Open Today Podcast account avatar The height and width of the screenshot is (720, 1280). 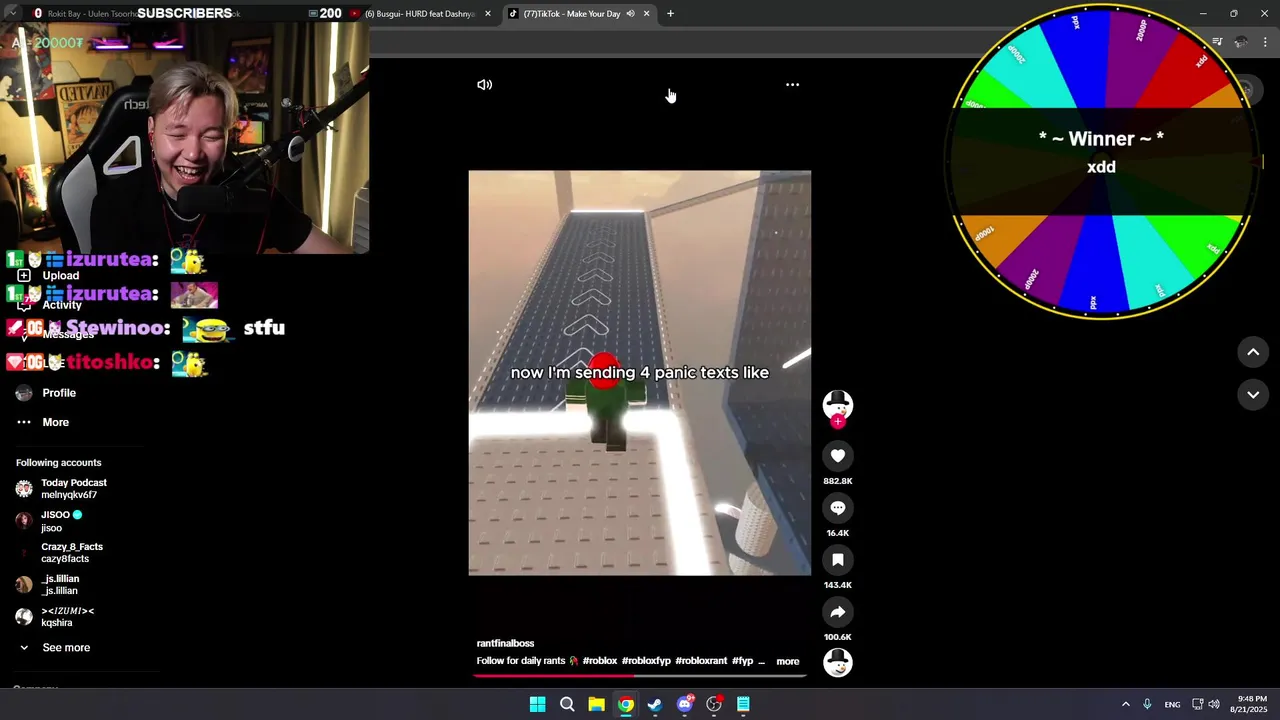24,489
